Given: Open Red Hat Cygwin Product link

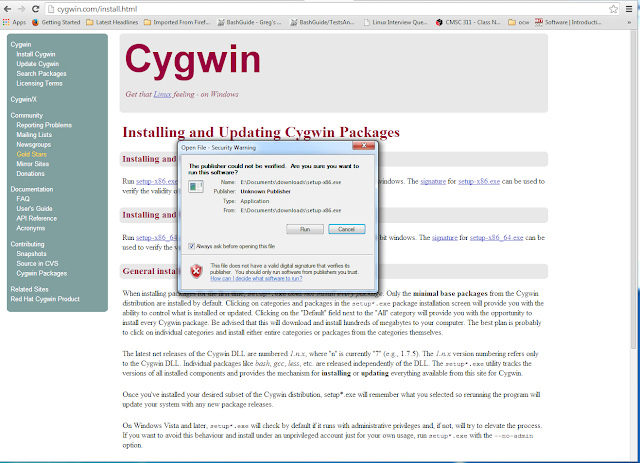Looking at the screenshot, I should (45, 299).
